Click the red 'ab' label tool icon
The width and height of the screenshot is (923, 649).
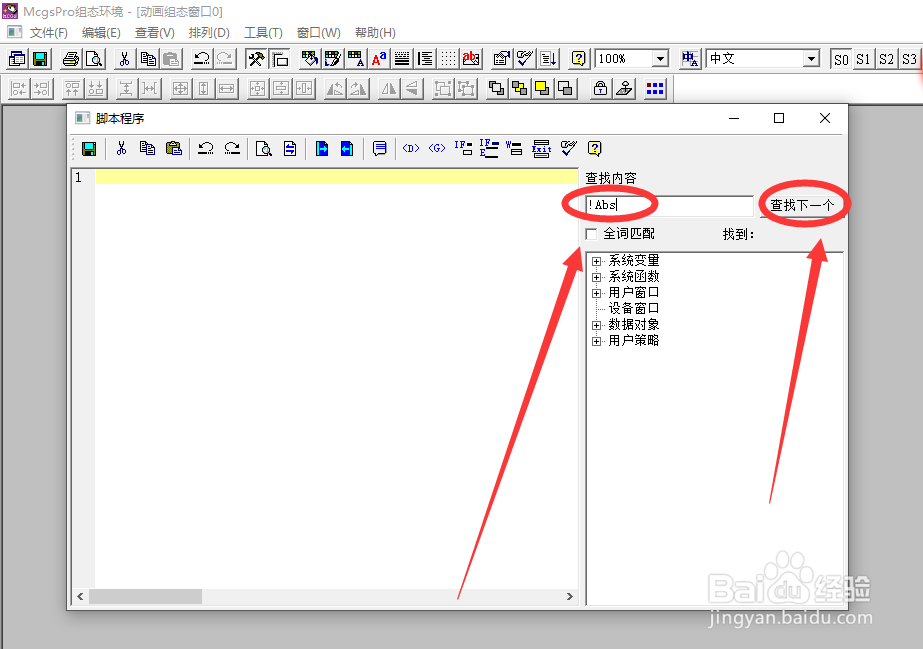click(471, 59)
